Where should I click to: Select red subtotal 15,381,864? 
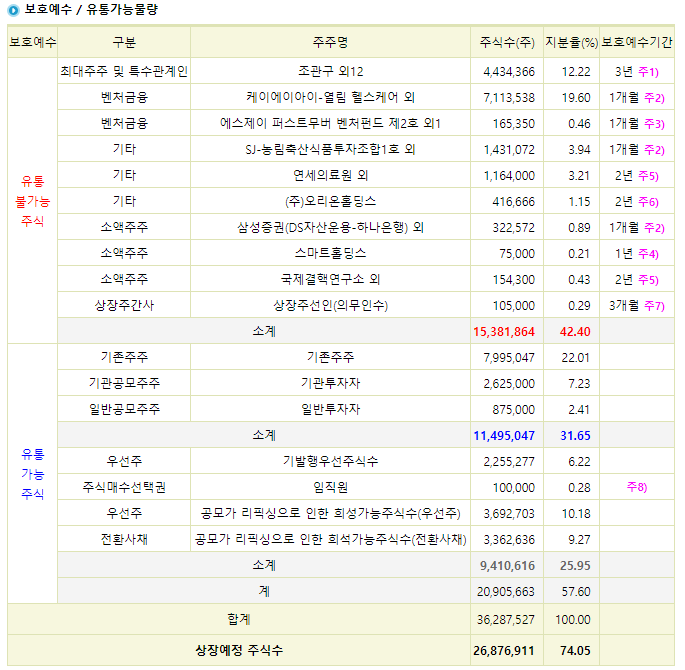(504, 332)
